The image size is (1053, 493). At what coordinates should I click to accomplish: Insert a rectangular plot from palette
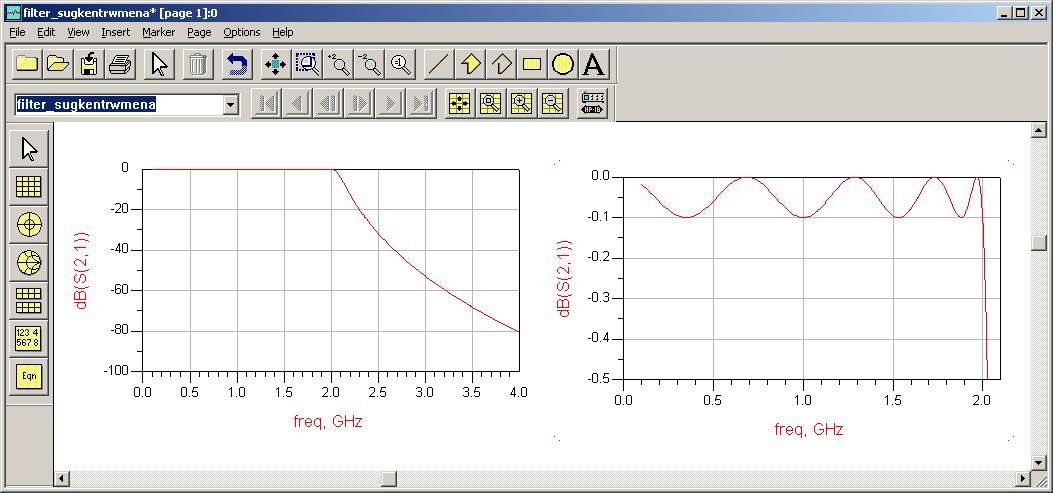29,187
